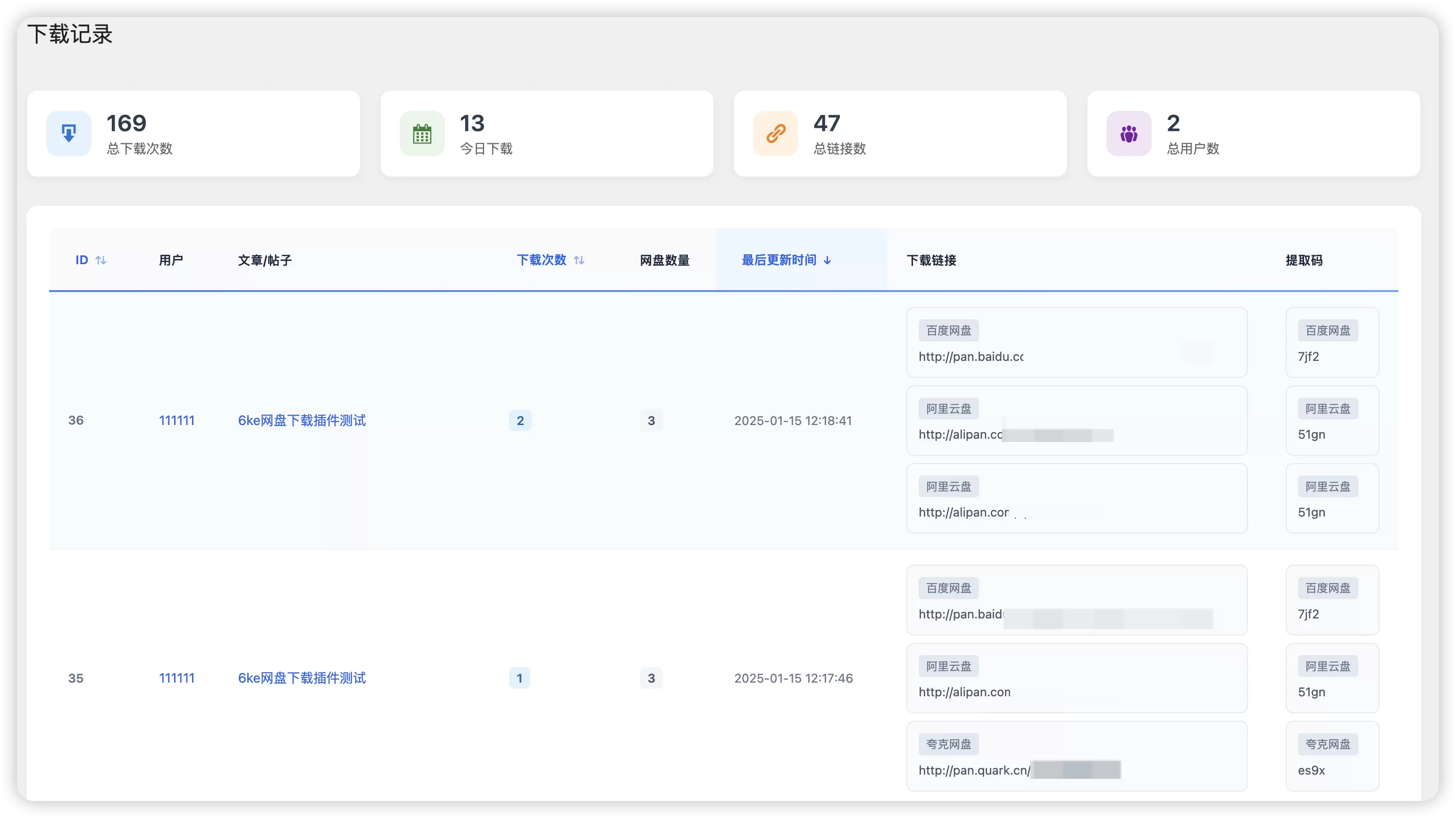Click the sort arrows beside ID header
This screenshot has height=818, width=1456.
point(101,260)
